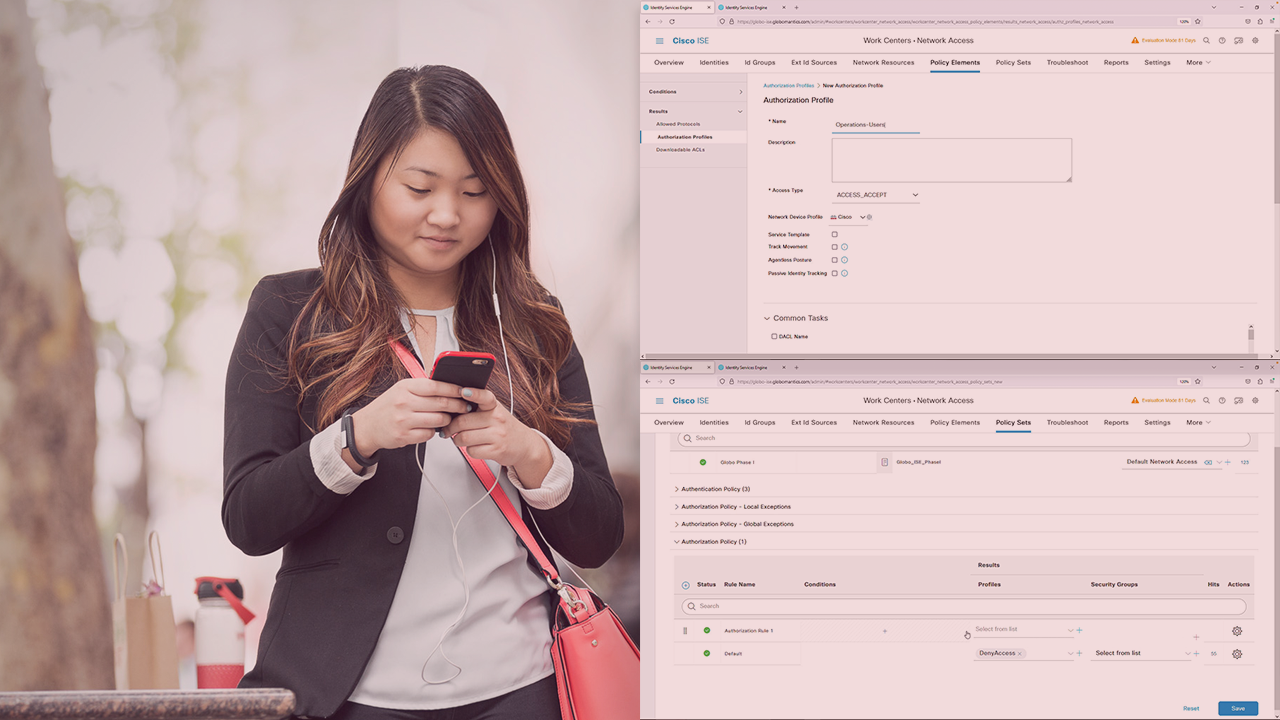Viewport: 1280px width, 720px height.
Task: Click inside the Description text area
Action: click(951, 160)
